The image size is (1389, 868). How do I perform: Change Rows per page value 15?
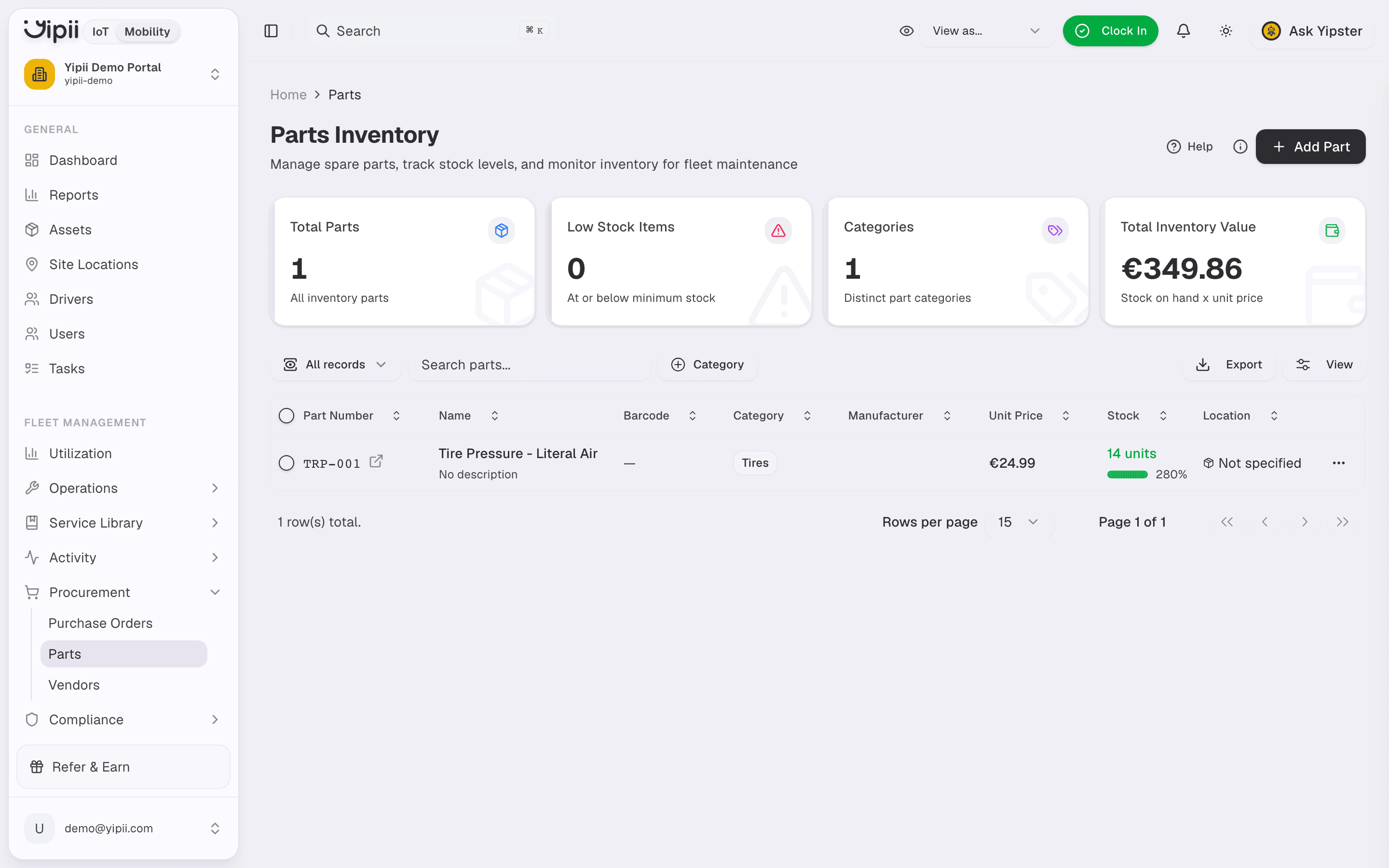(x=1019, y=522)
